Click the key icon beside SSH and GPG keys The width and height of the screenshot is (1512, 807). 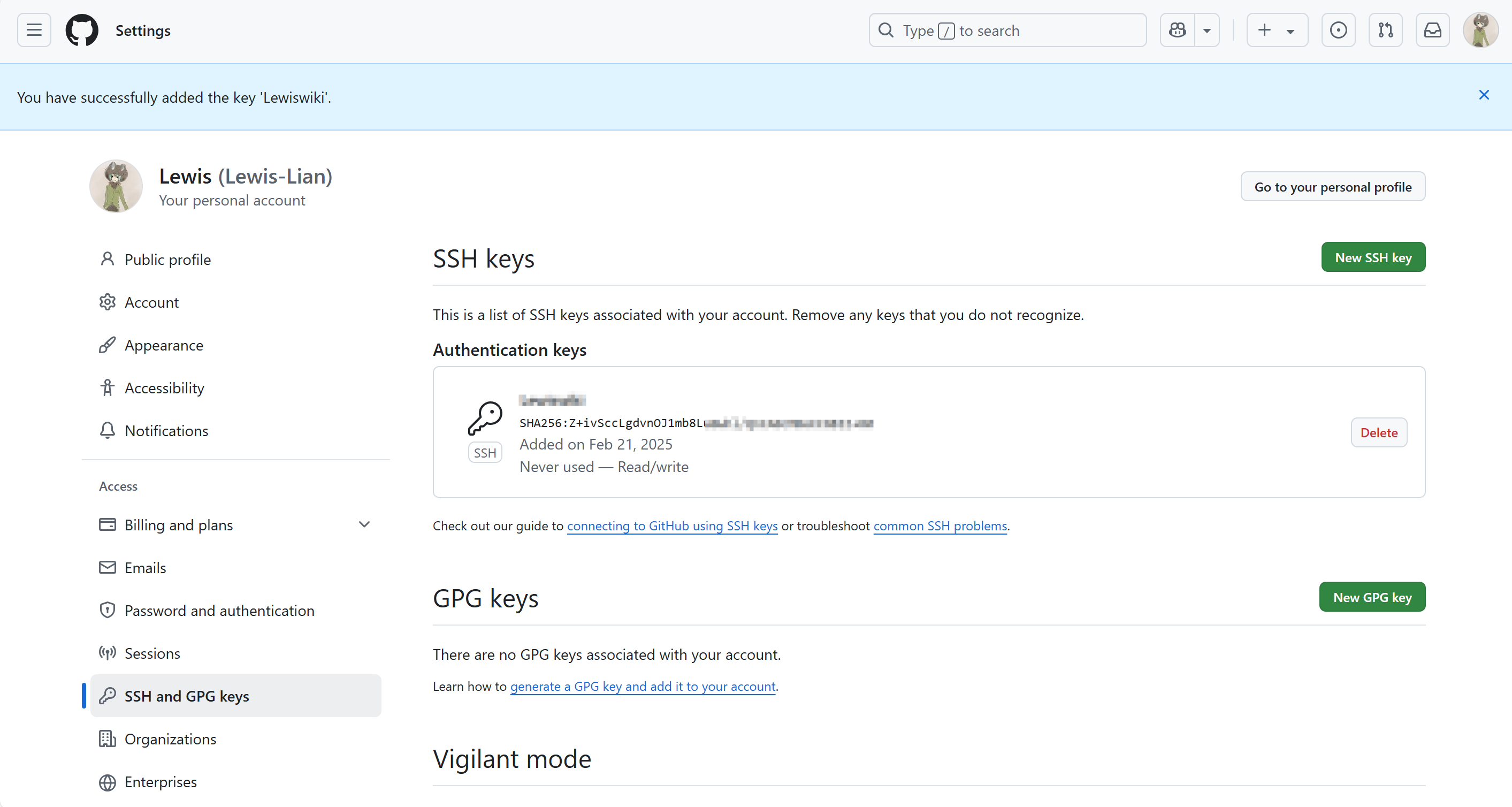pos(107,696)
